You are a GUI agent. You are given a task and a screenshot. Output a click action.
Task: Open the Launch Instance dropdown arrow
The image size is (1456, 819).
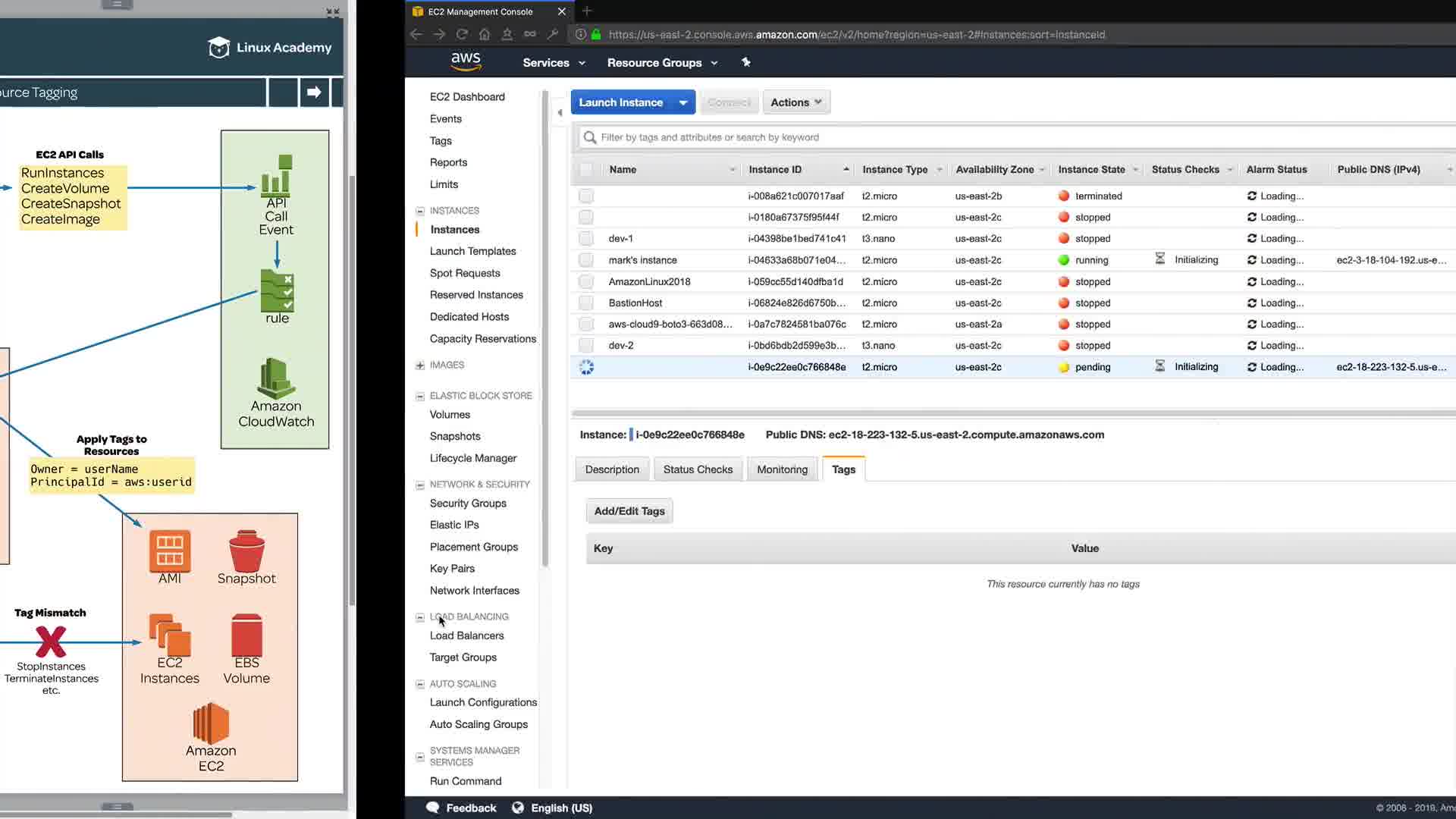(x=682, y=102)
